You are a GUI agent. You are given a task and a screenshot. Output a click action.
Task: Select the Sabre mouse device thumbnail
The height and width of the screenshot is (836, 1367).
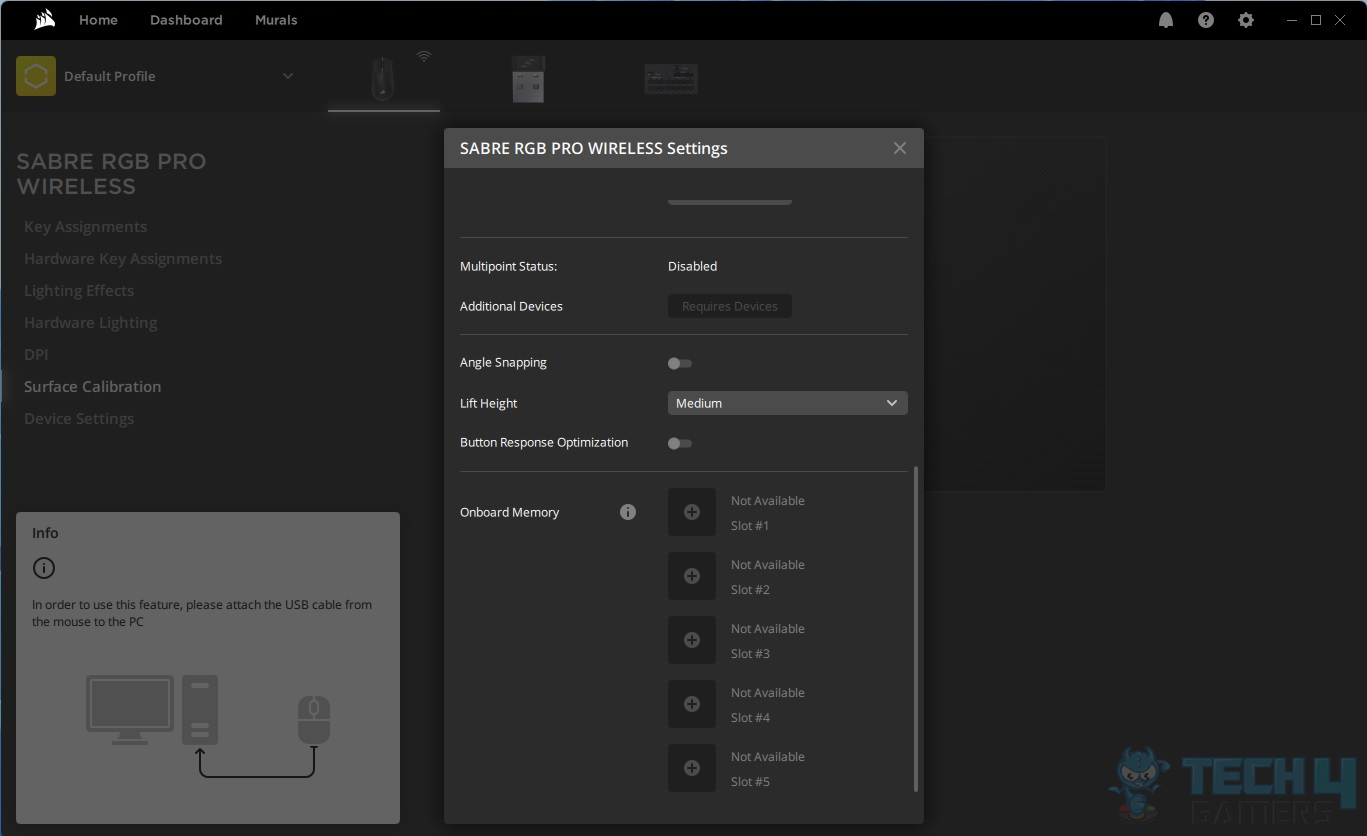(x=384, y=78)
